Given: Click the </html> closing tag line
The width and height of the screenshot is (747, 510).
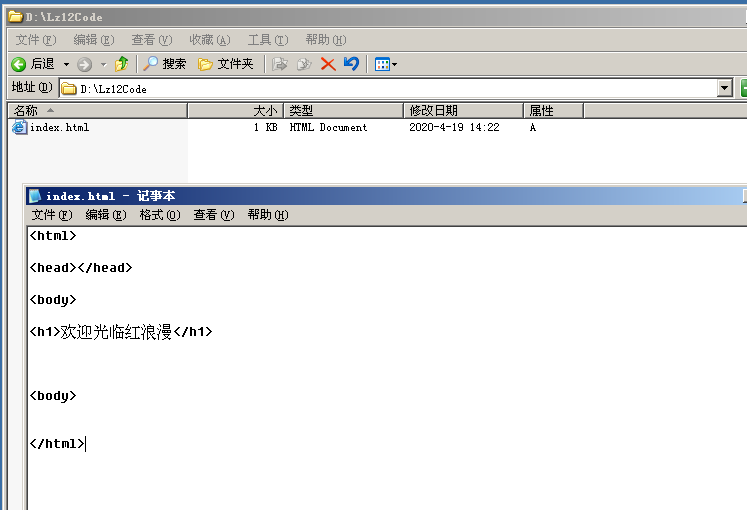Looking at the screenshot, I should tap(57, 443).
